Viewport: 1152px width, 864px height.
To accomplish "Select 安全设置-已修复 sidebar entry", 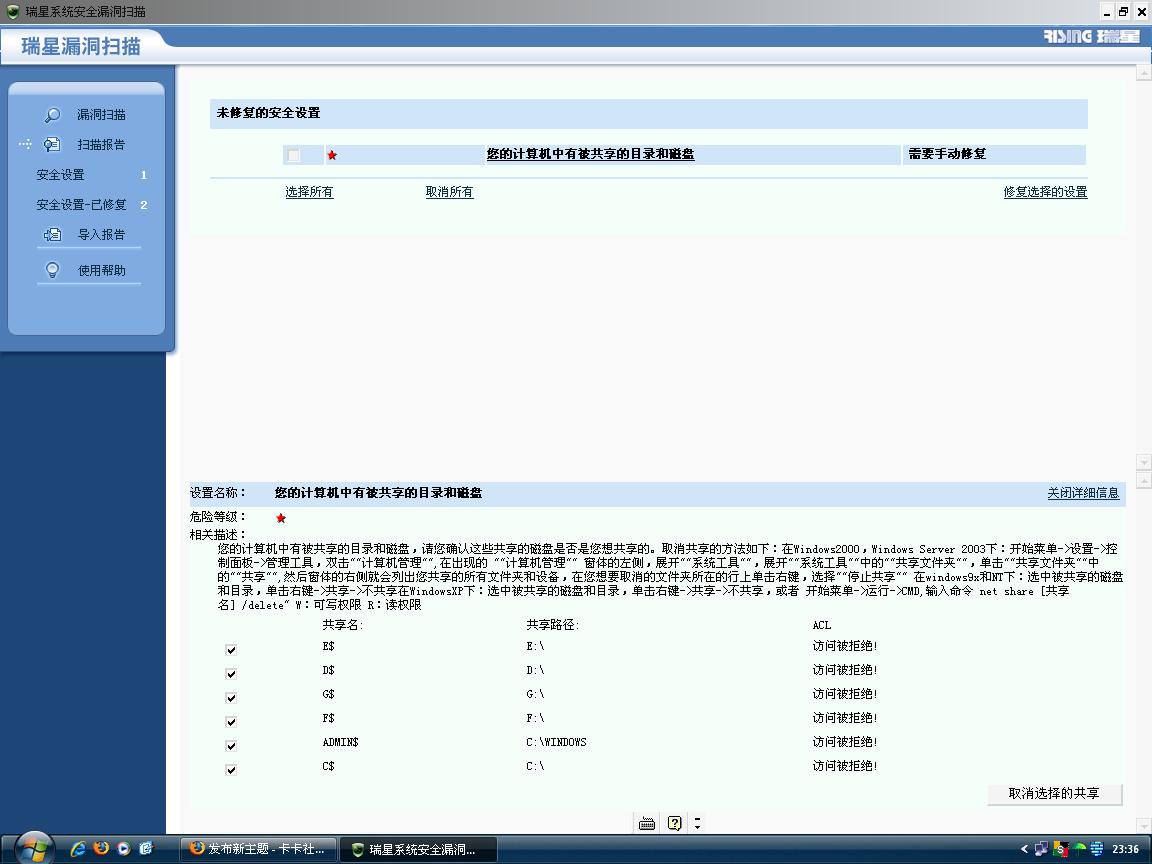I will pos(82,205).
